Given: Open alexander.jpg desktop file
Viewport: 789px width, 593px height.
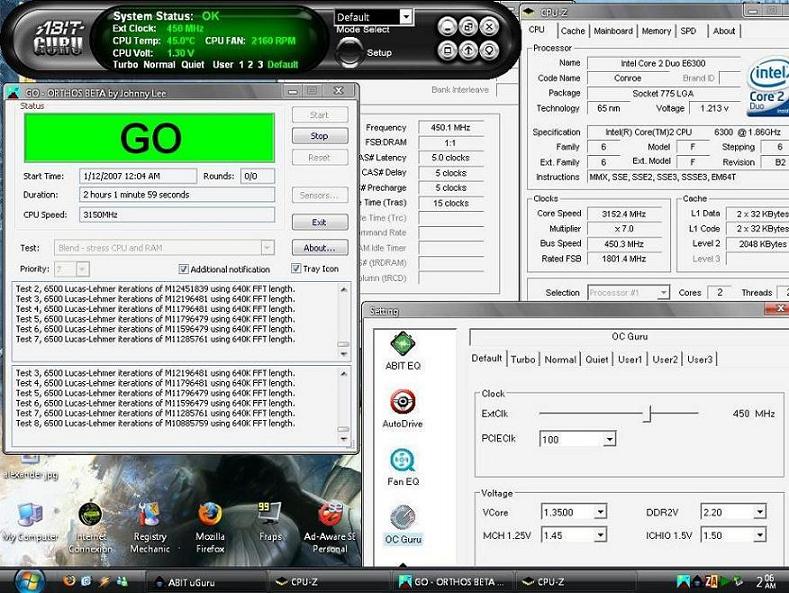Looking at the screenshot, I should pos(30,467).
